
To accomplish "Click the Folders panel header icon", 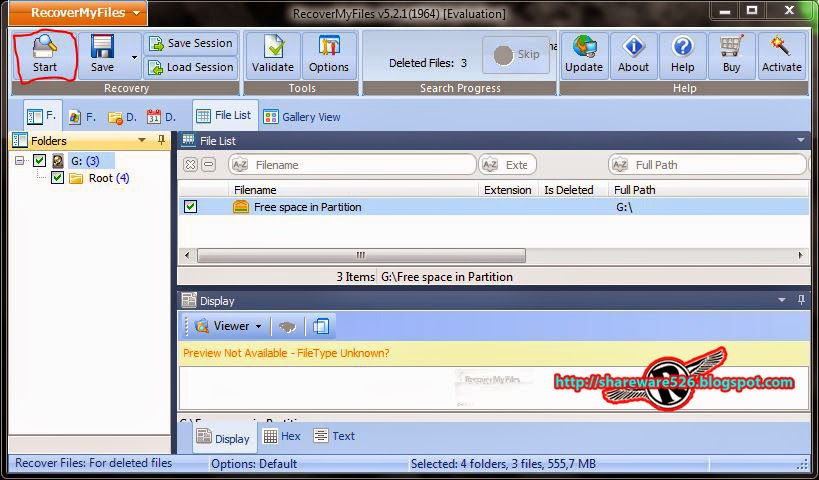I will (x=20, y=140).
